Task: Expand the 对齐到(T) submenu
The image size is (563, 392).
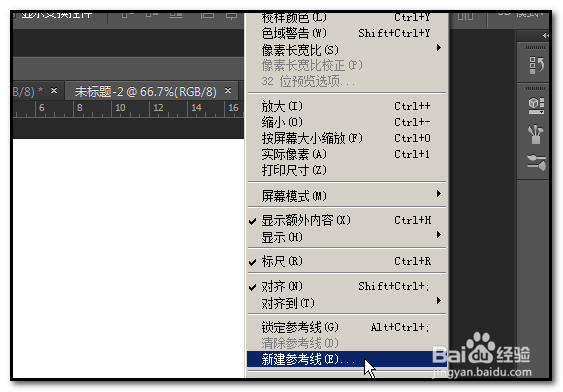Action: 347,303
